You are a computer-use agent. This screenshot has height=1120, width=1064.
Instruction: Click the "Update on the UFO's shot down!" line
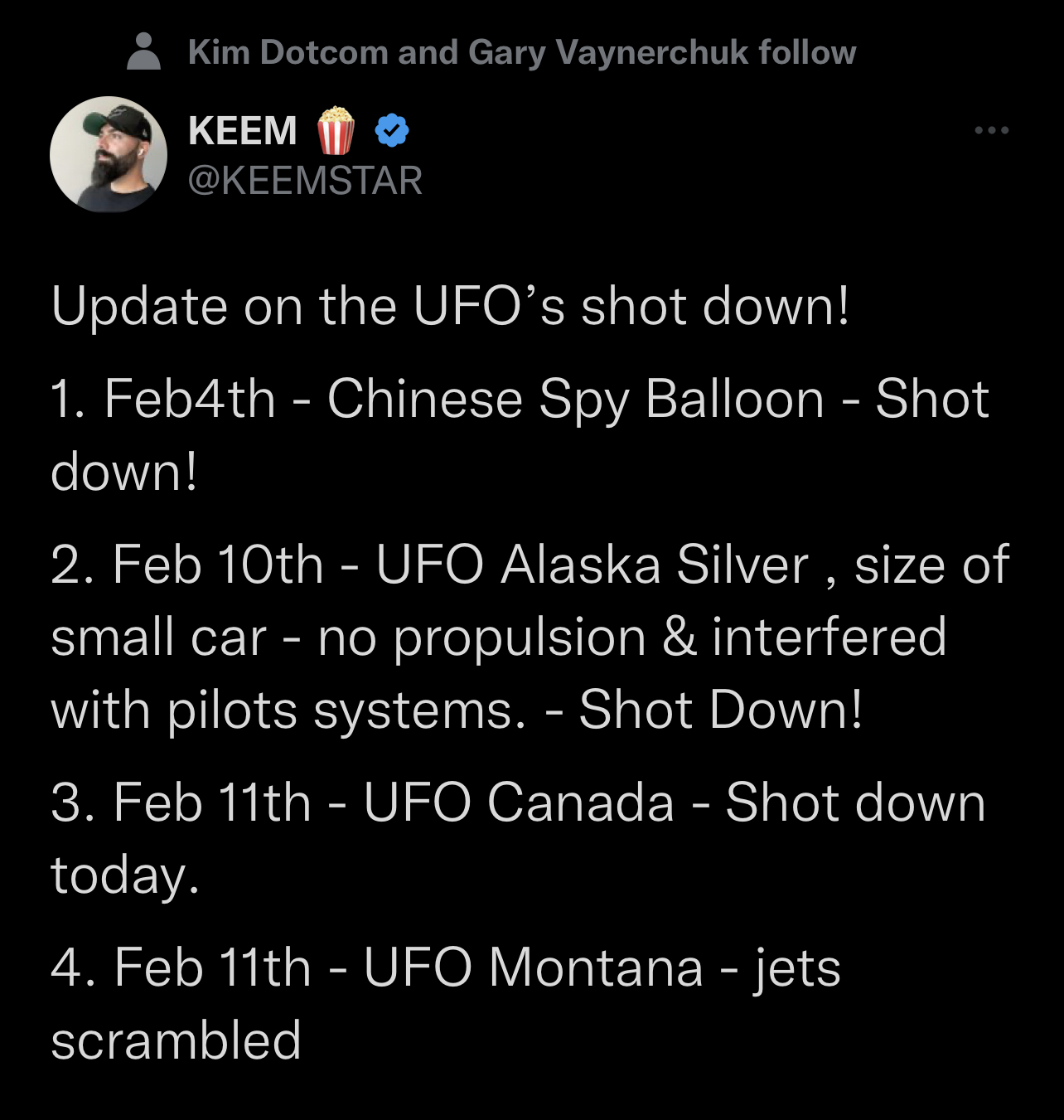coord(450,306)
